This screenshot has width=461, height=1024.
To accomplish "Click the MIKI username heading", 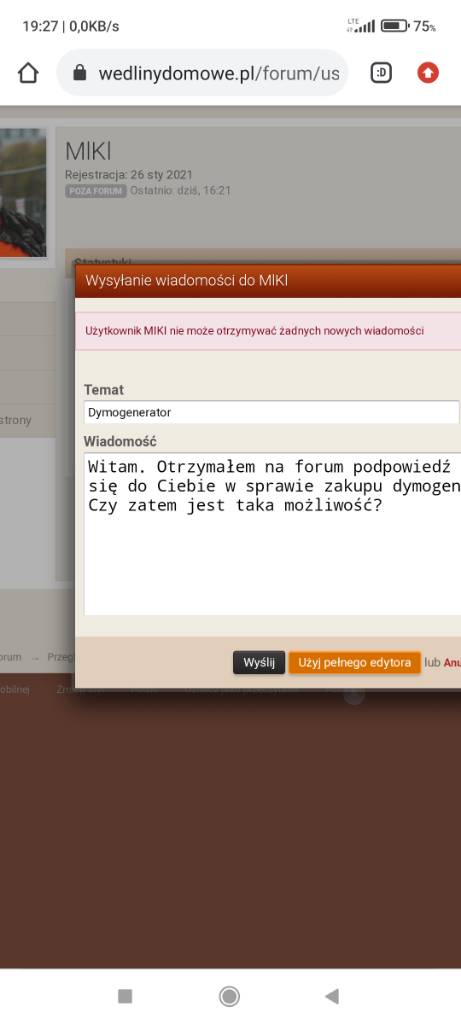I will [x=88, y=152].
